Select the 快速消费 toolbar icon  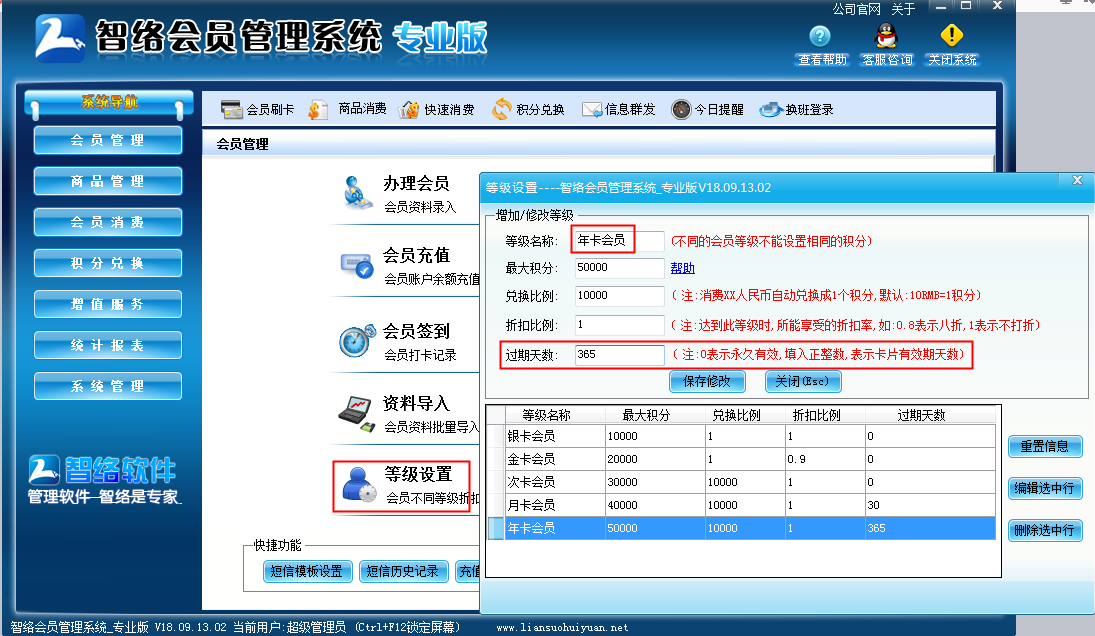click(x=444, y=108)
